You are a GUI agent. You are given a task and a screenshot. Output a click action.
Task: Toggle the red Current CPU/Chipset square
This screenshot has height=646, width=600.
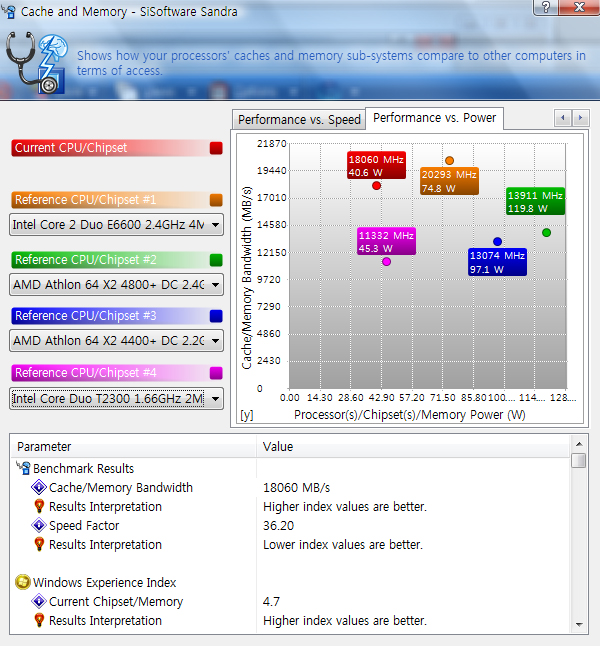pyautogui.click(x=216, y=148)
